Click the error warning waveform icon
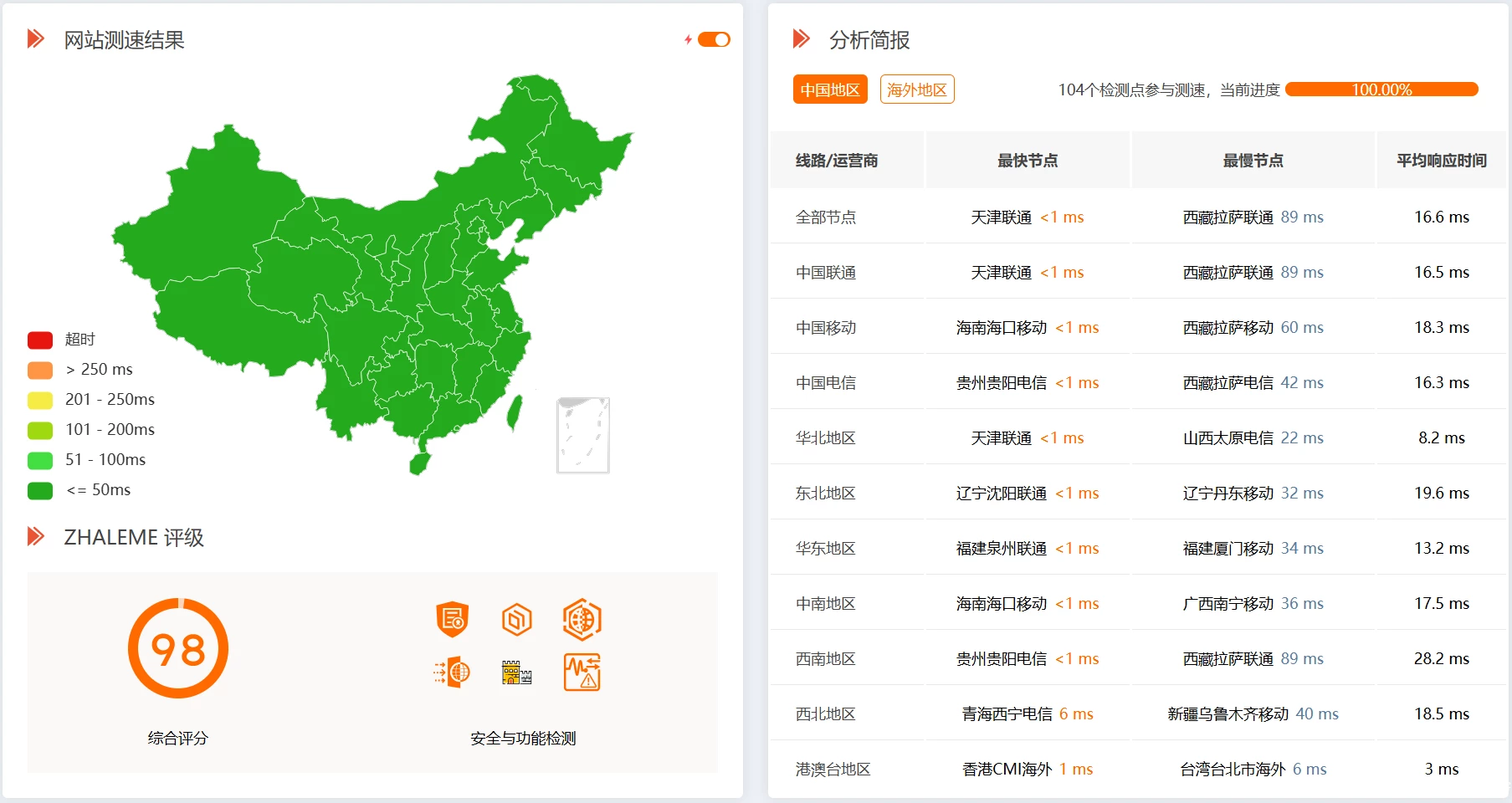Image resolution: width=1512 pixels, height=803 pixels. click(x=583, y=672)
